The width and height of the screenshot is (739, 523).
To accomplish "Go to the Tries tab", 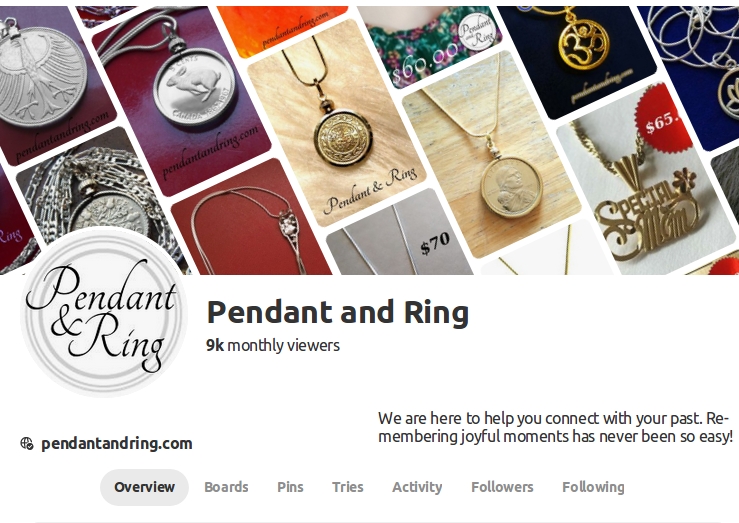I will pyautogui.click(x=347, y=487).
